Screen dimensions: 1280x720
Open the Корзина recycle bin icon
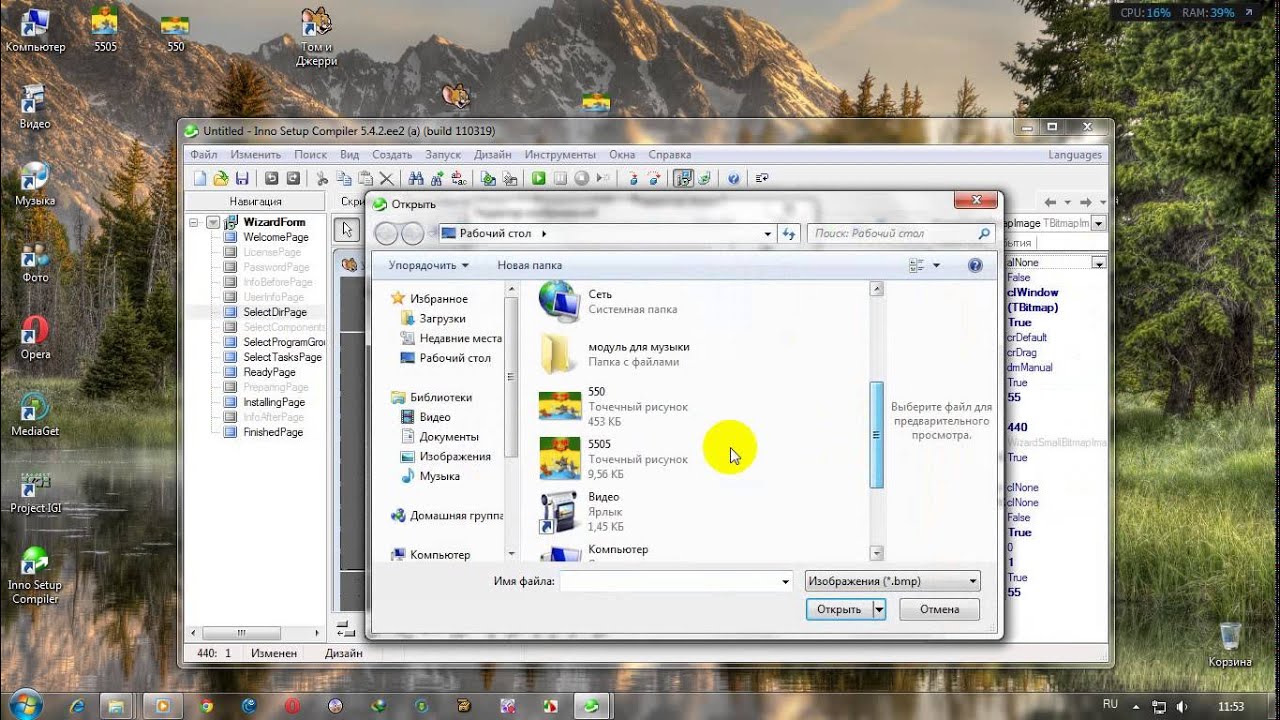[x=1230, y=645]
